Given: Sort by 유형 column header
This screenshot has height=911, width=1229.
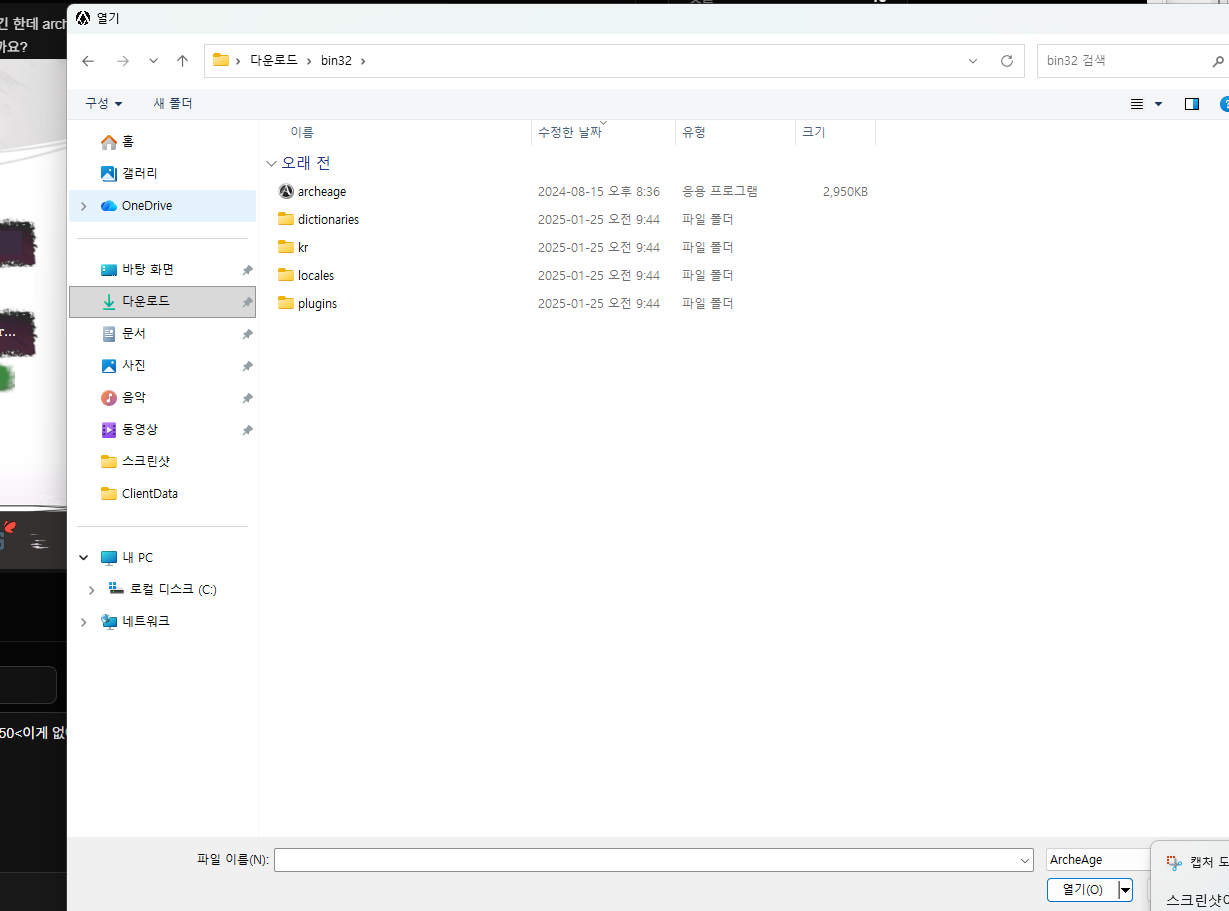Looking at the screenshot, I should (694, 132).
